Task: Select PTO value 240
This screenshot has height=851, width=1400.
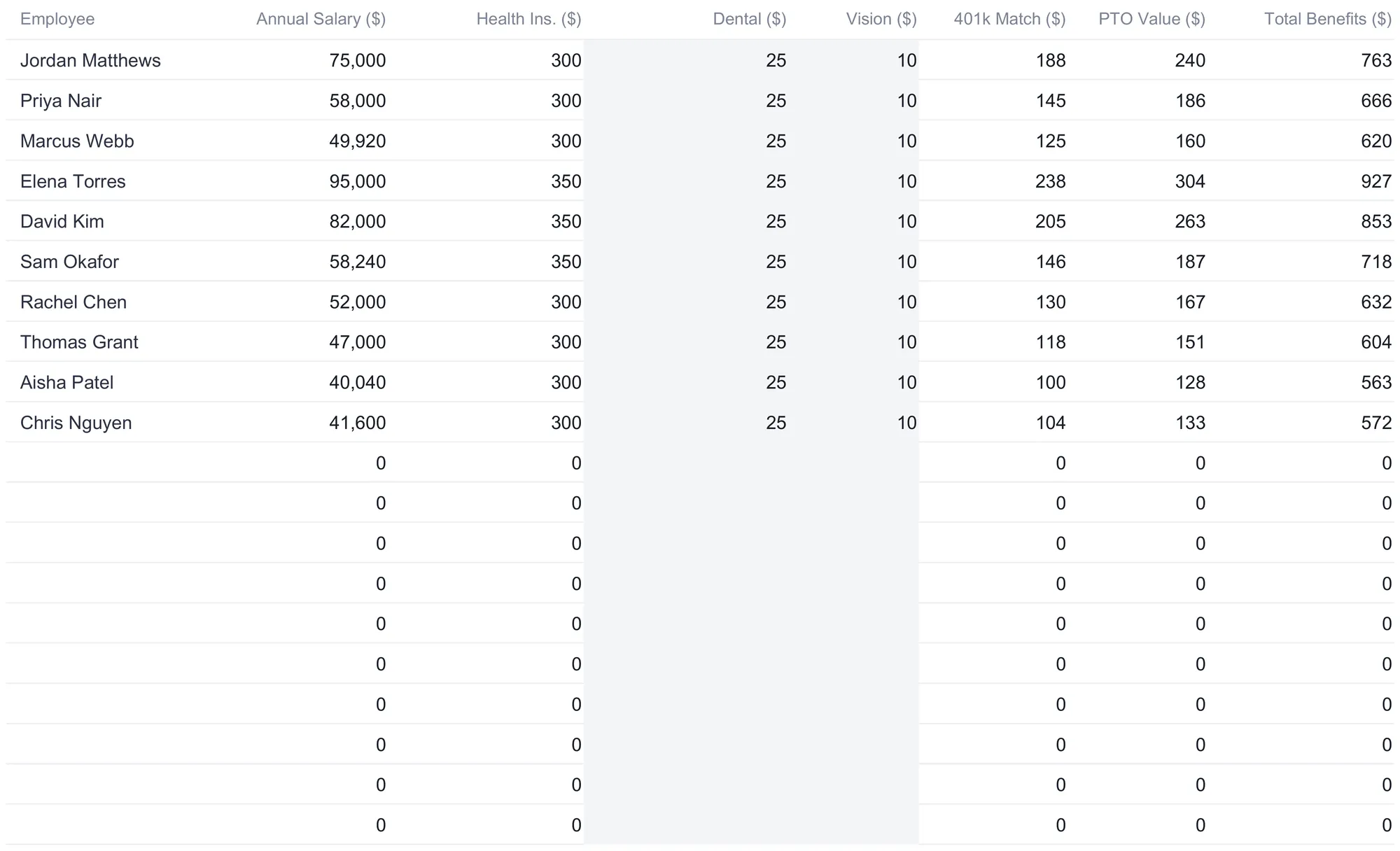Action: click(1190, 60)
